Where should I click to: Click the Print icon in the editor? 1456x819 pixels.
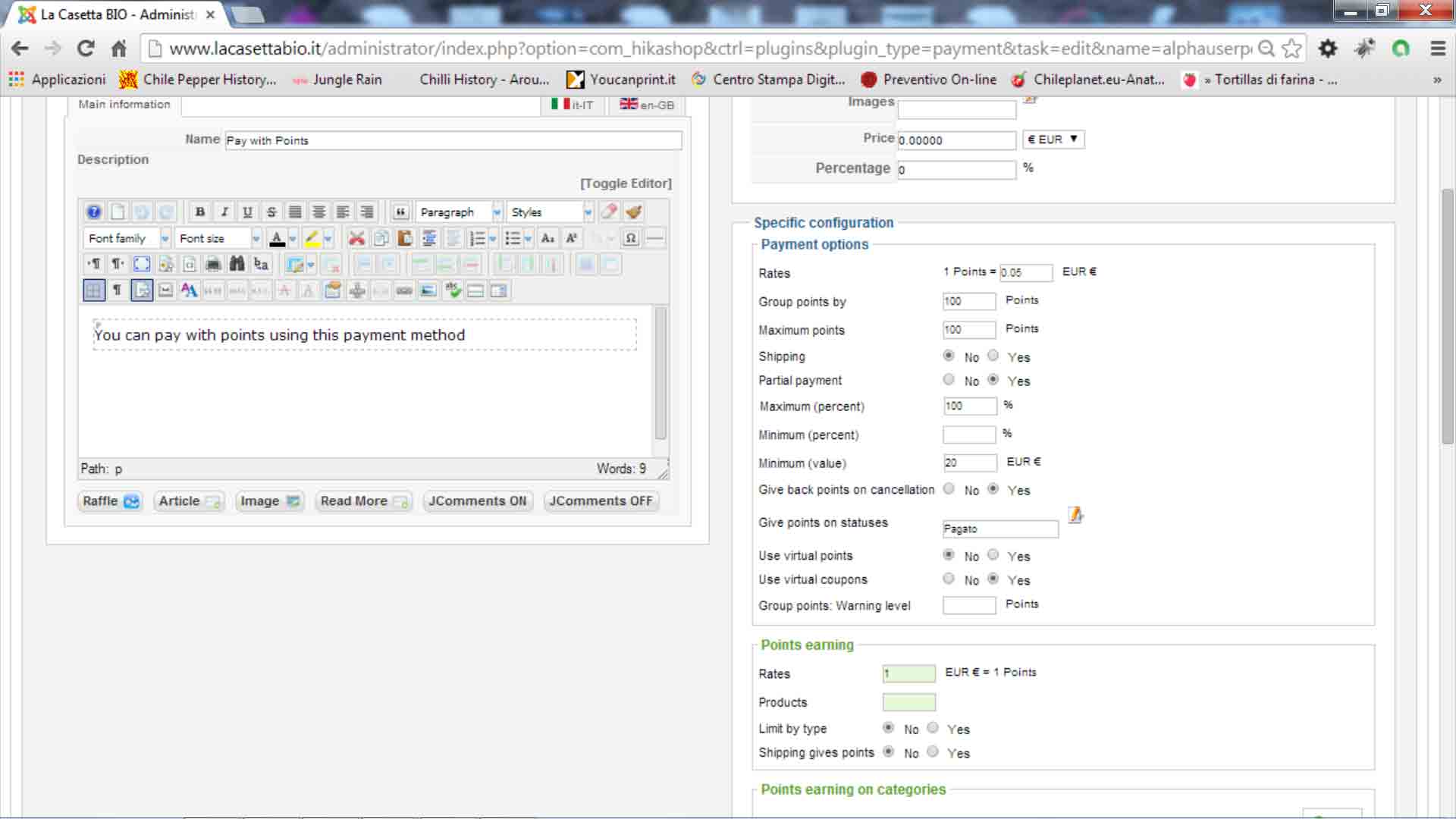click(x=213, y=264)
